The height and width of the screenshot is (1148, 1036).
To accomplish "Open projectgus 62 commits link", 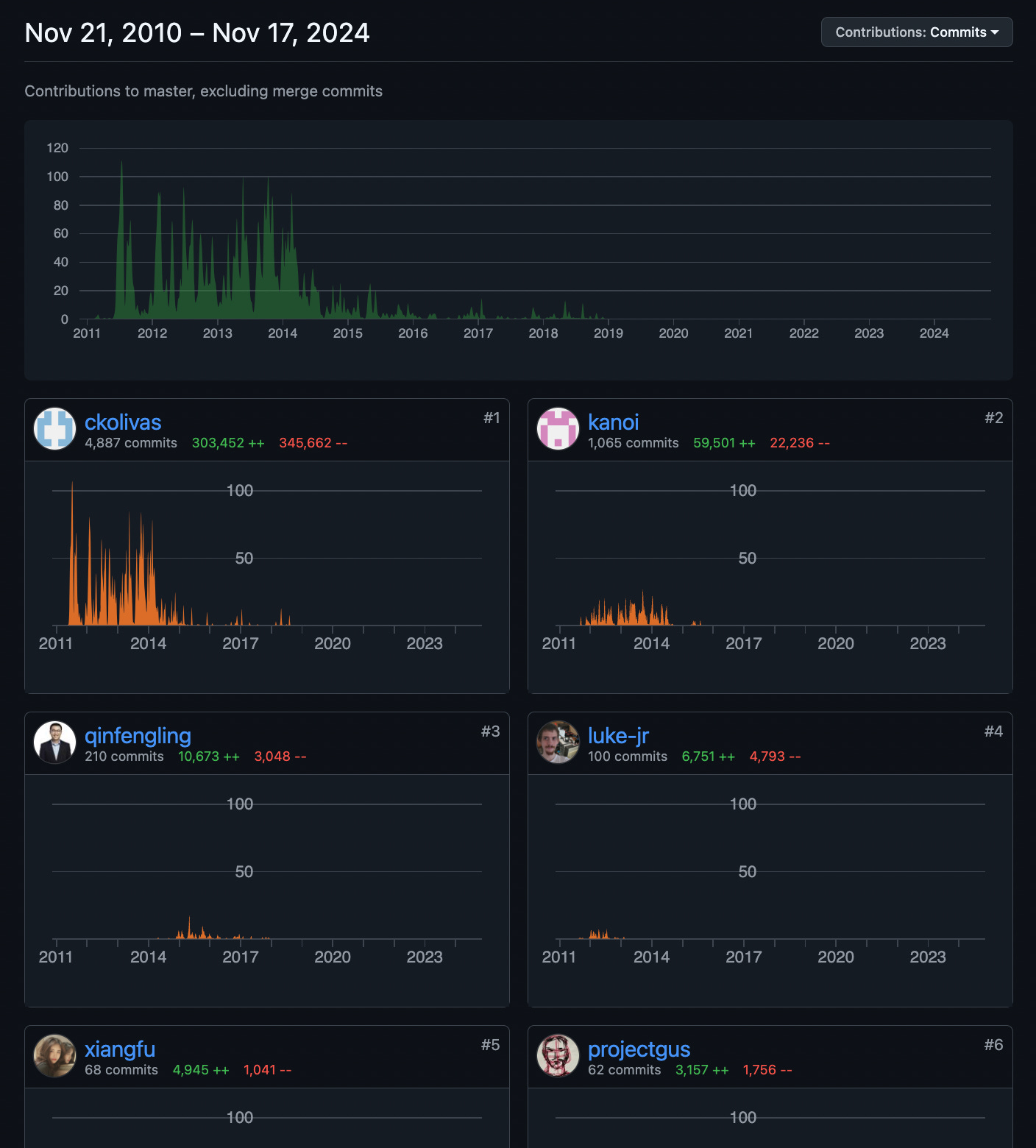I will tap(625, 1070).
